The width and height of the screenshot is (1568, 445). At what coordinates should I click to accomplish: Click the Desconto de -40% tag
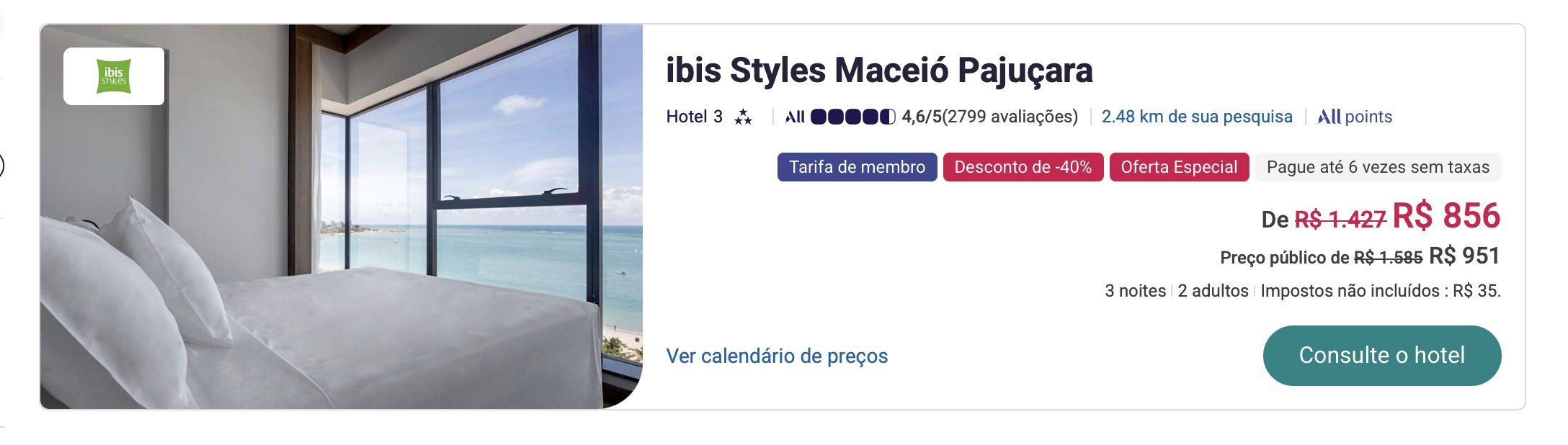pyautogui.click(x=1023, y=167)
